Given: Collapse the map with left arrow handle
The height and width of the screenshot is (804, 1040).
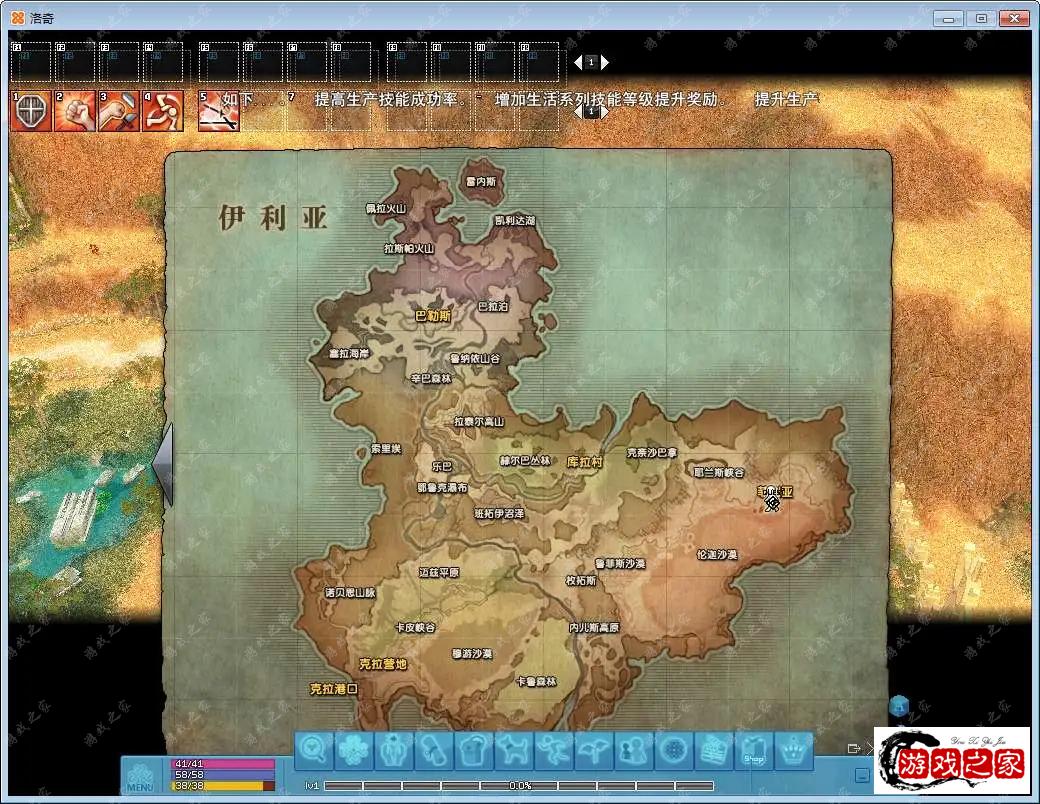Looking at the screenshot, I should pos(162,464).
